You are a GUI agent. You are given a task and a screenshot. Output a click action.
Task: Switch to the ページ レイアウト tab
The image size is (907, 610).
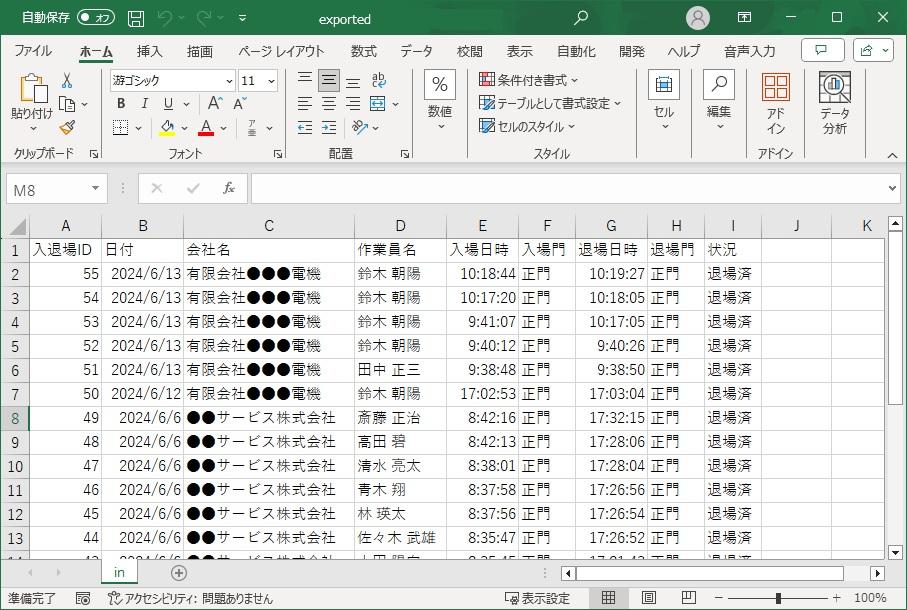(x=282, y=51)
